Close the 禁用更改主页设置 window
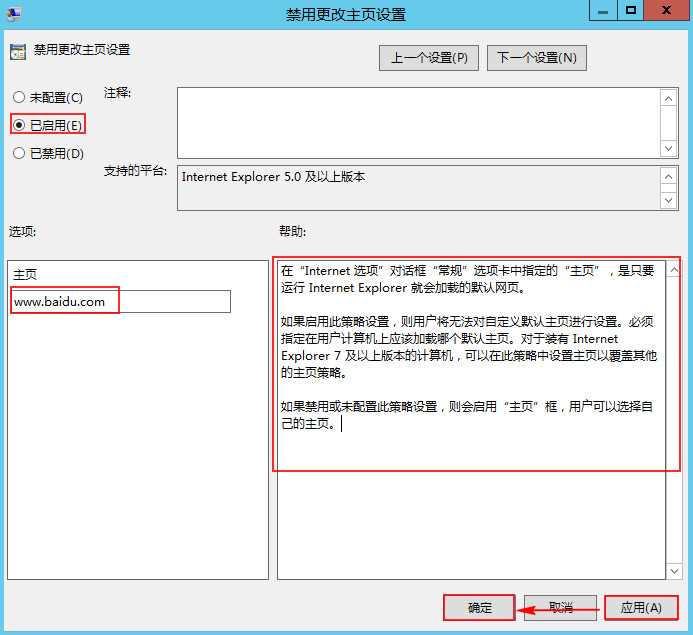This screenshot has width=693, height=635. click(x=666, y=11)
